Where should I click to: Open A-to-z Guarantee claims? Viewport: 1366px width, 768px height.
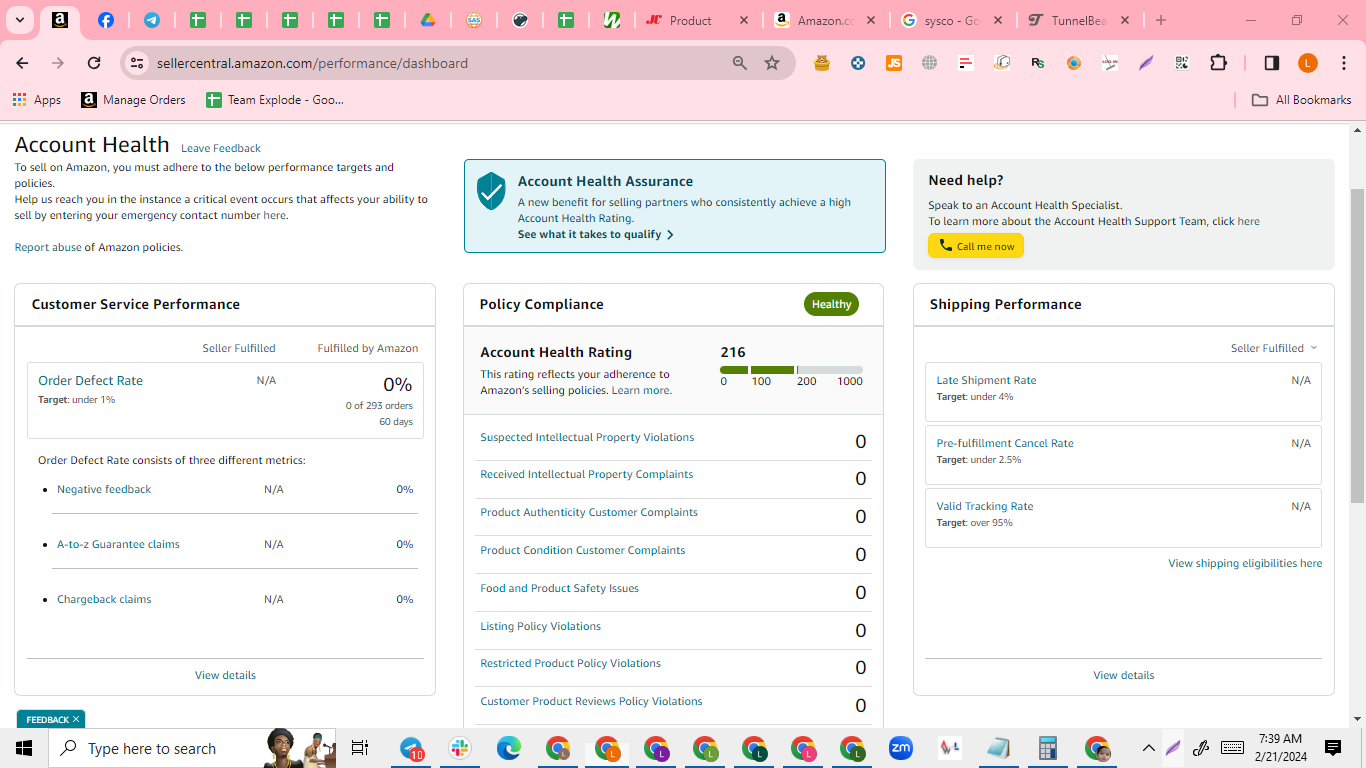click(118, 544)
